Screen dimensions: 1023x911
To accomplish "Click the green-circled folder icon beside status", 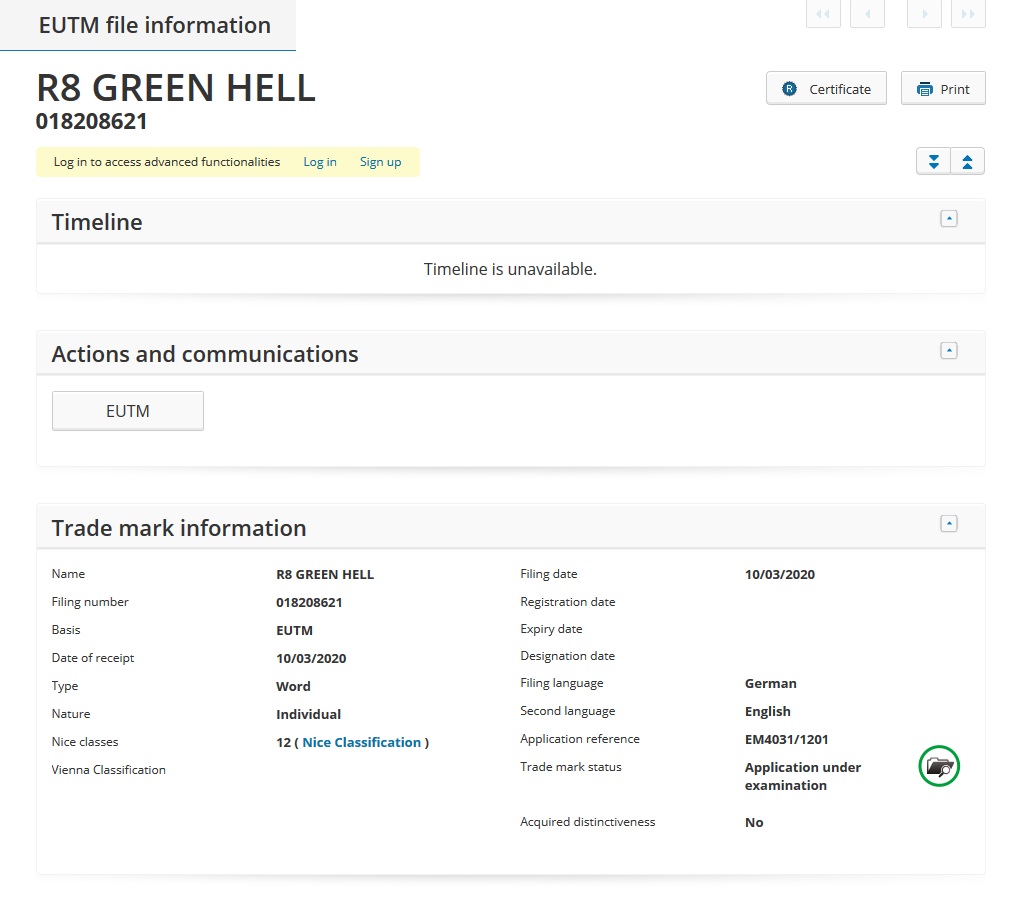I will point(939,767).
